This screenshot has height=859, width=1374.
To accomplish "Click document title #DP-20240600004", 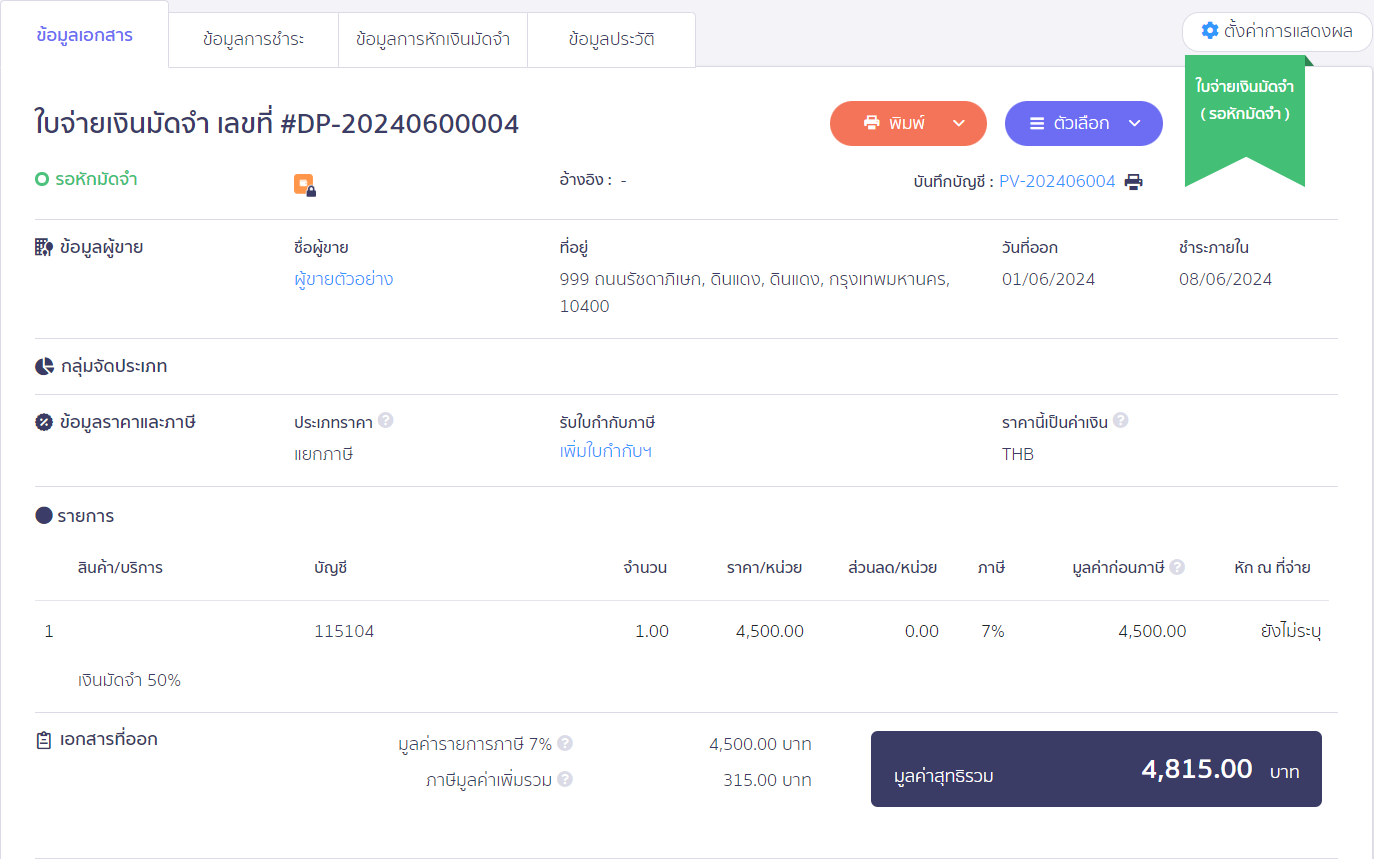I will (x=400, y=124).
